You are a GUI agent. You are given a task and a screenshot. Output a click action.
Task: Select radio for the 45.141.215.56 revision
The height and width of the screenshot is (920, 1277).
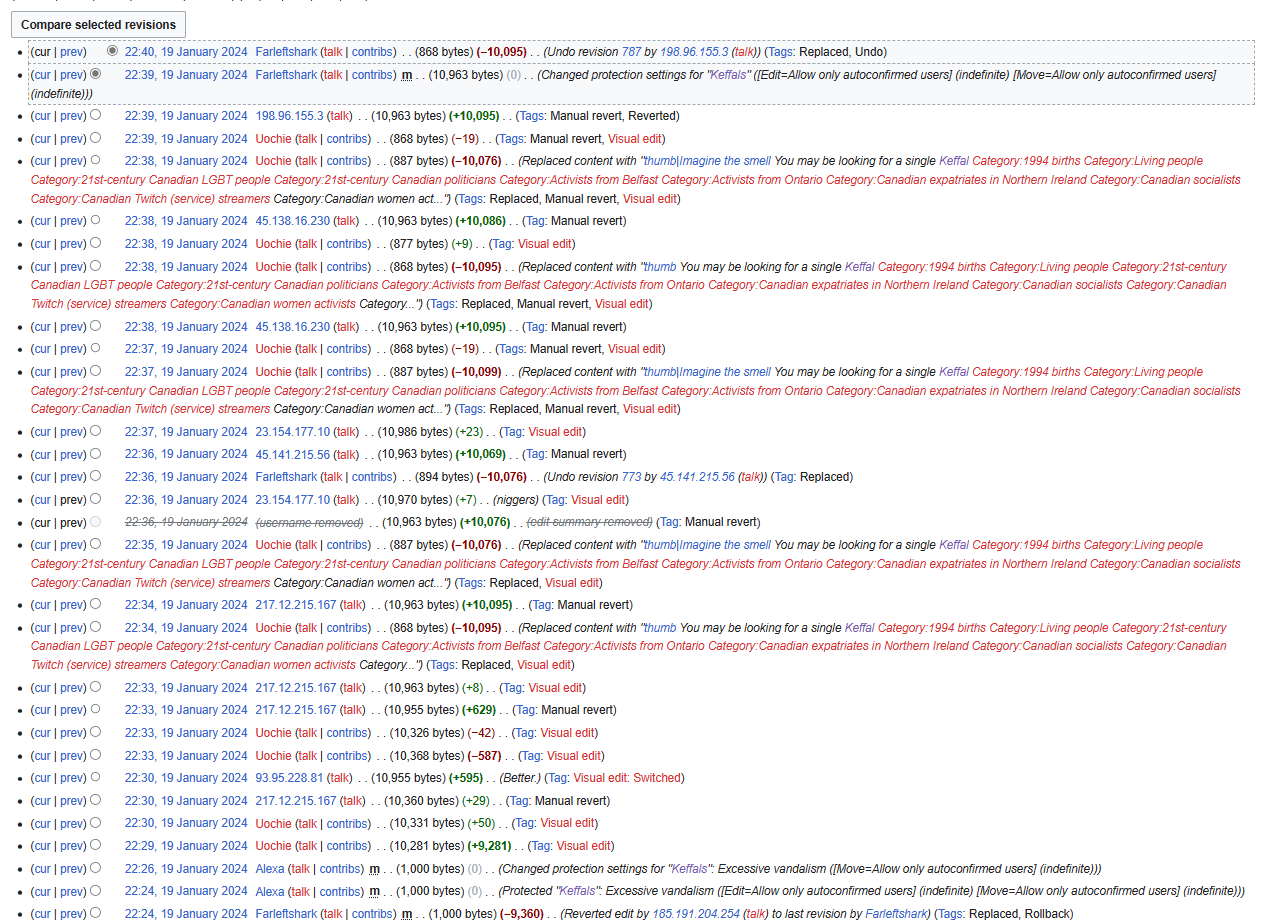click(x=95, y=453)
